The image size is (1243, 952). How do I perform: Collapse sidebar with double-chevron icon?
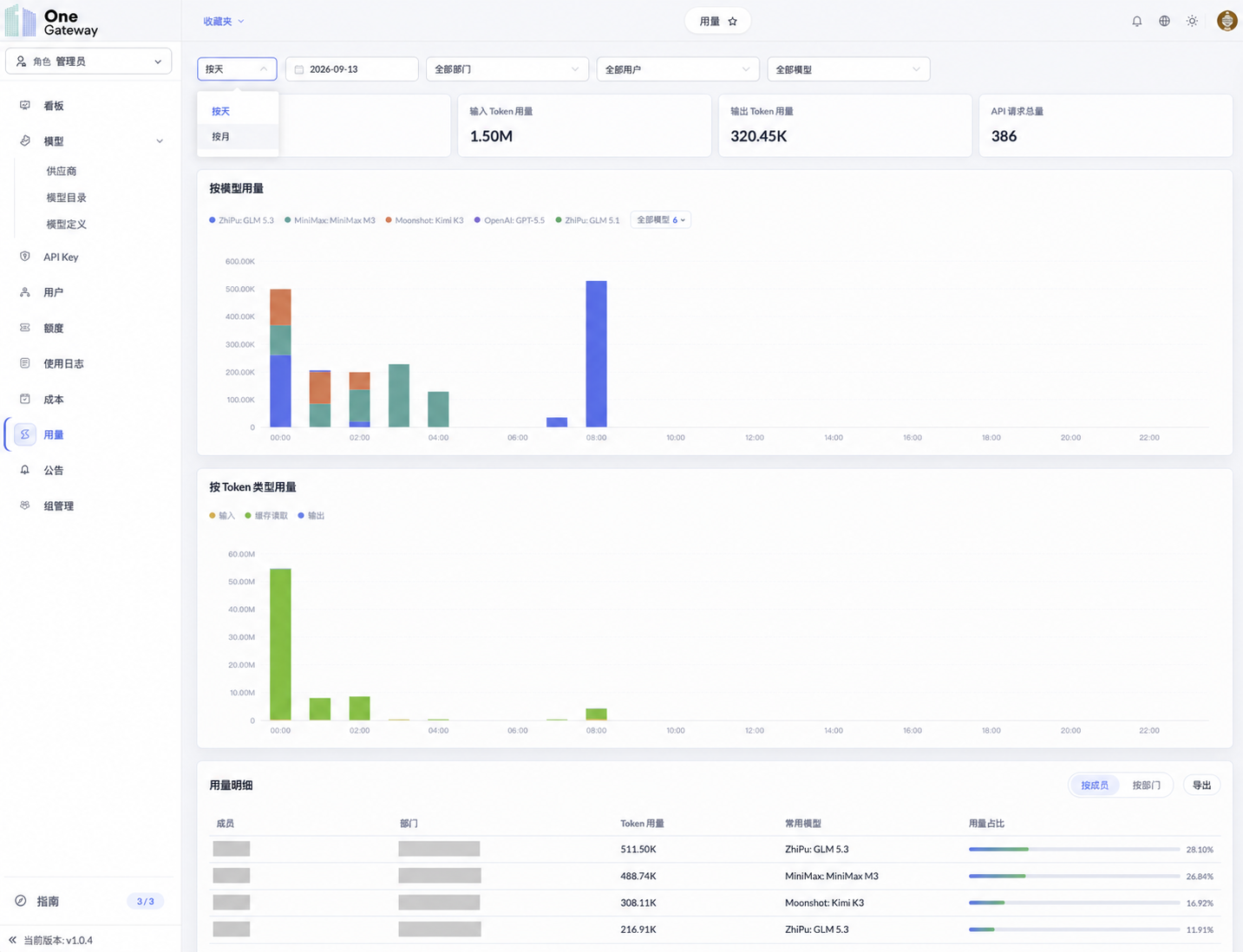click(x=12, y=940)
